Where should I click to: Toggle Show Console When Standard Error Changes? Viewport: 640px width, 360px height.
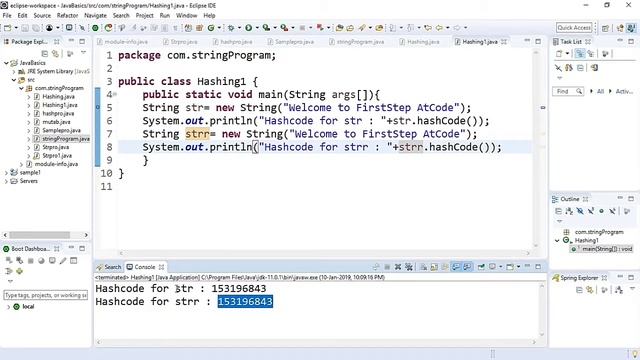click(x=467, y=267)
